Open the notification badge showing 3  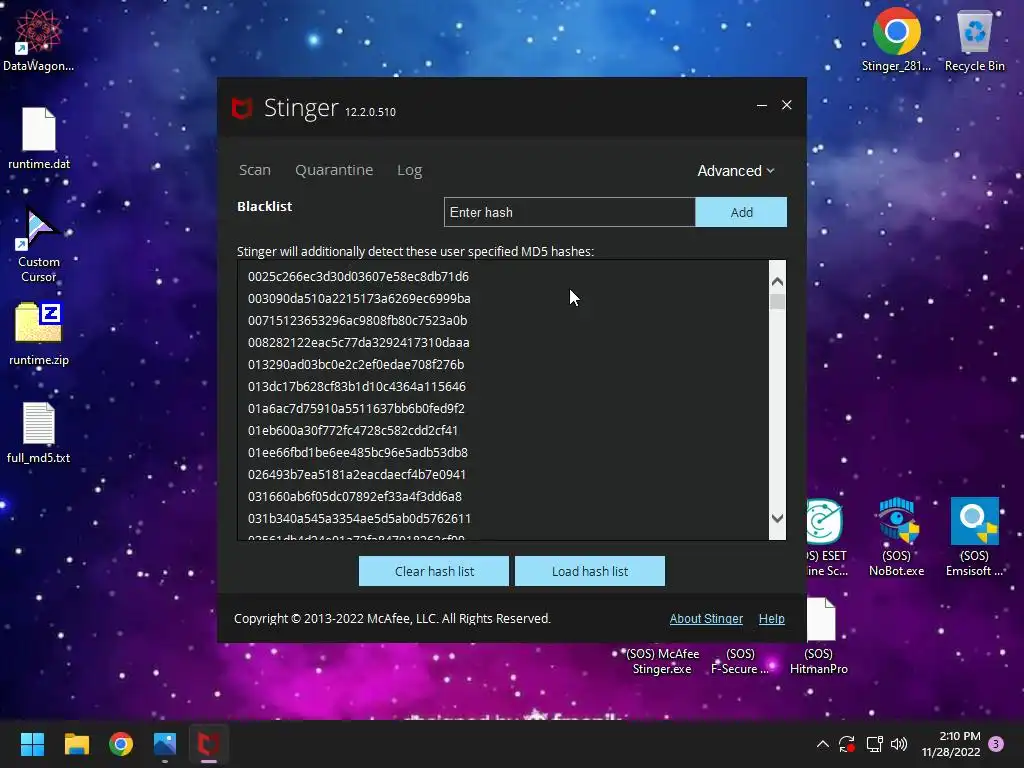996,744
